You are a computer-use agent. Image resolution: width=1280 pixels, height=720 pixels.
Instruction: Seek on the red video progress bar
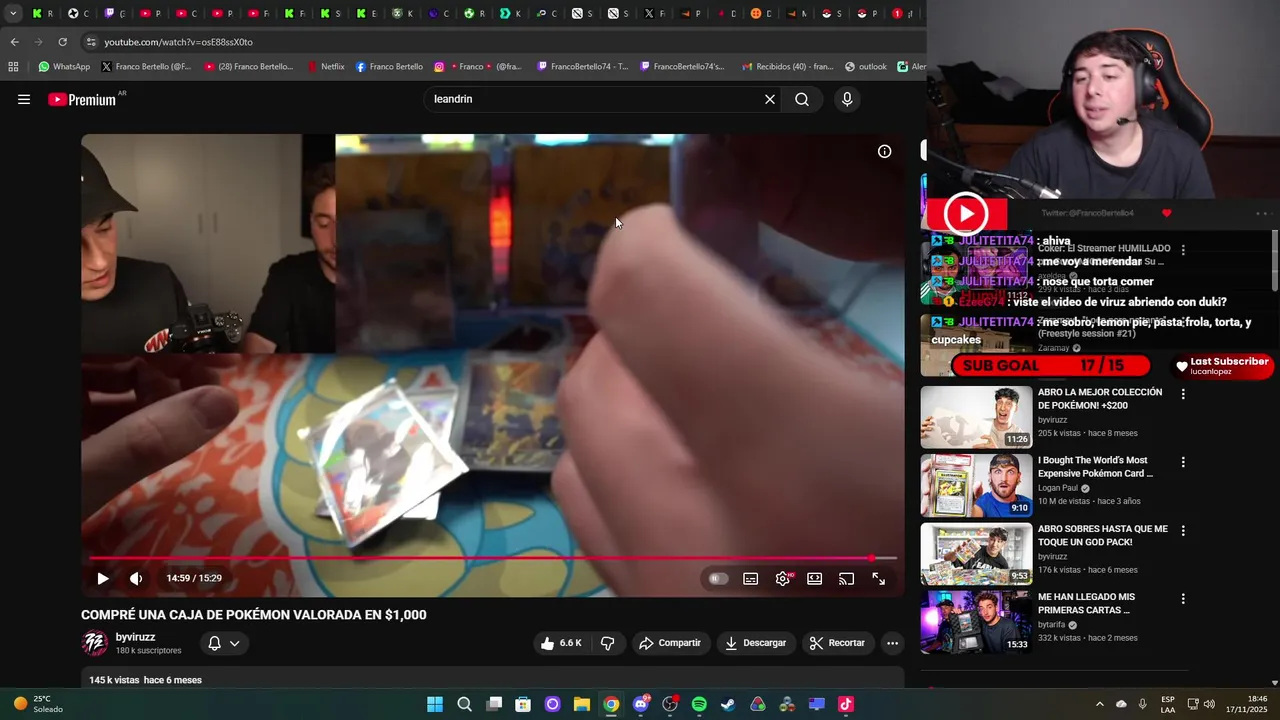click(493, 558)
